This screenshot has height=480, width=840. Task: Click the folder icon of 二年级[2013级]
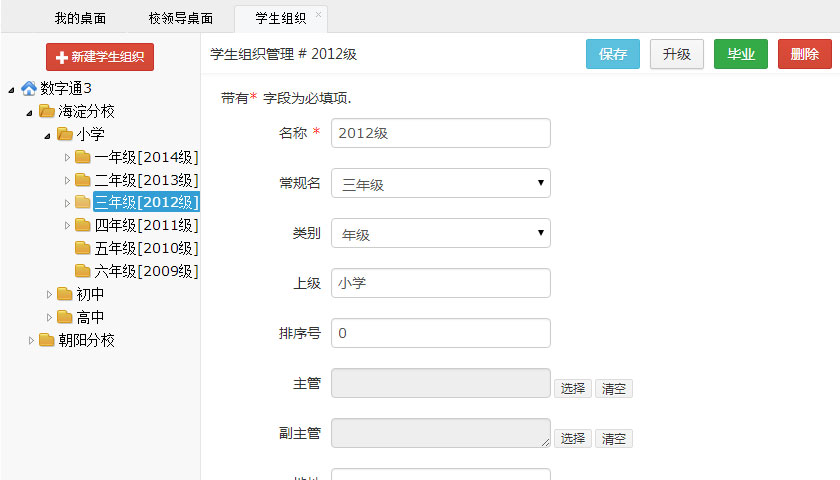click(82, 179)
